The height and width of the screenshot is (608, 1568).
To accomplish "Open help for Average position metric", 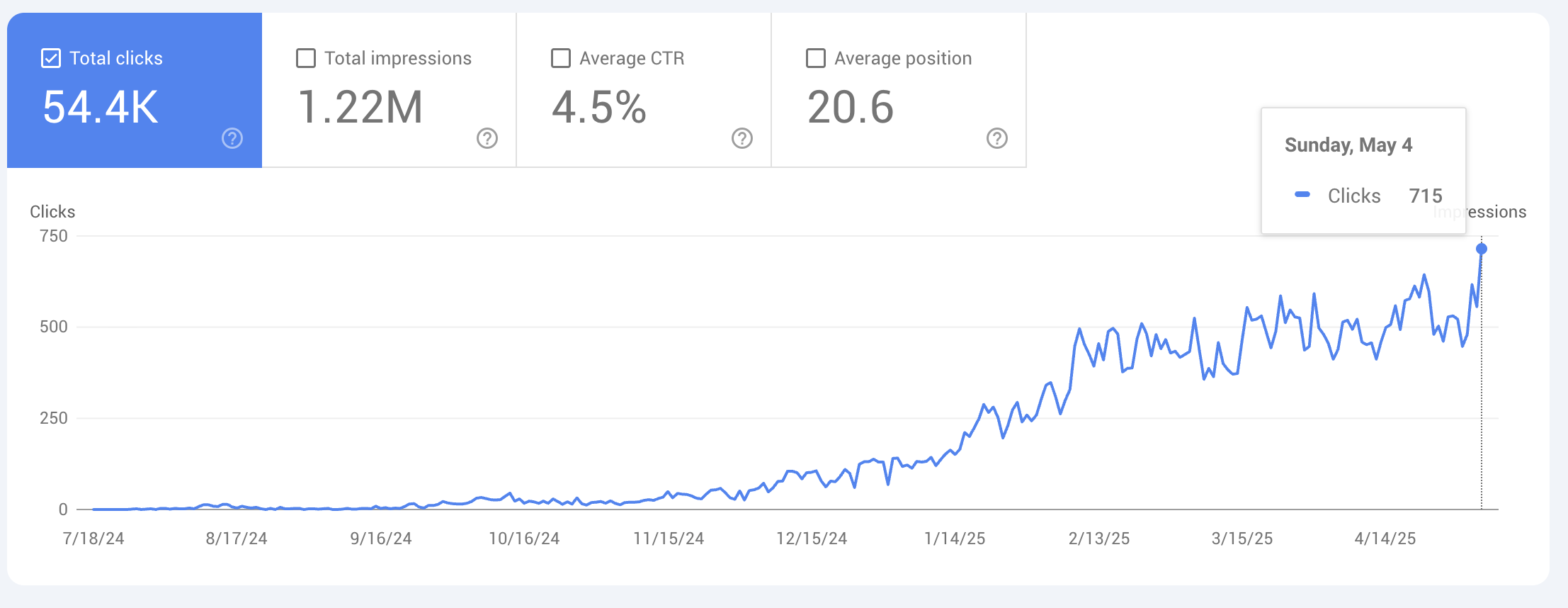I will click(x=997, y=139).
